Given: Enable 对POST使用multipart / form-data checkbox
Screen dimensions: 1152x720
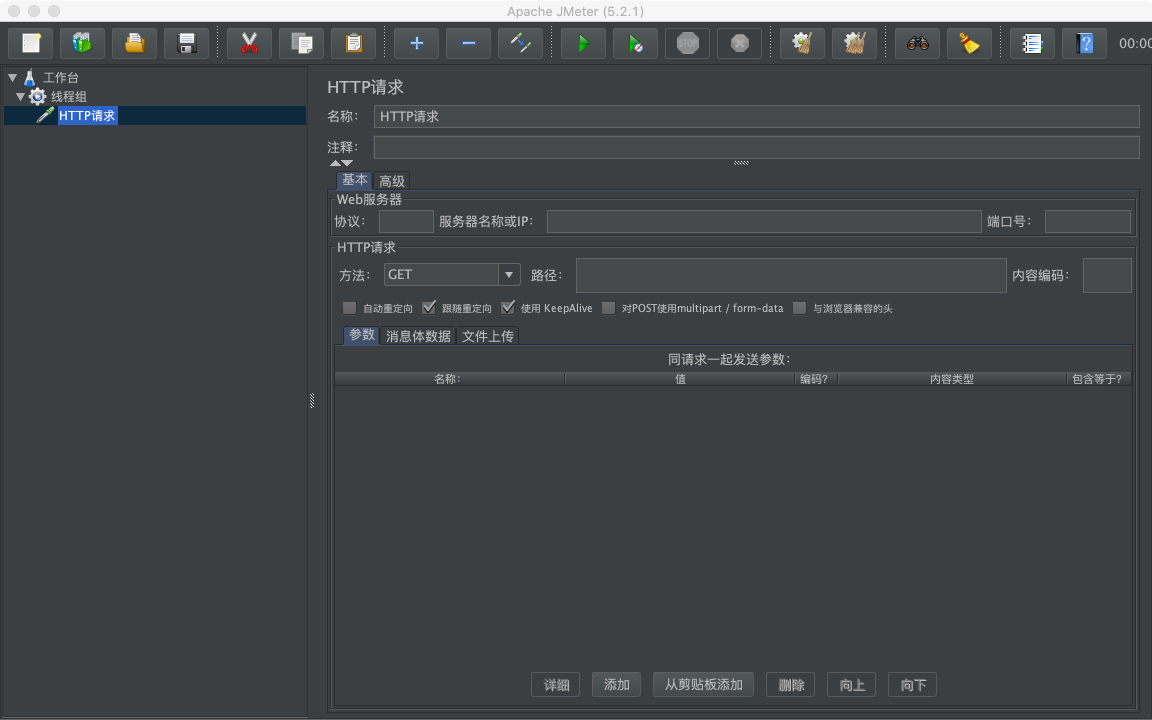Looking at the screenshot, I should click(608, 308).
